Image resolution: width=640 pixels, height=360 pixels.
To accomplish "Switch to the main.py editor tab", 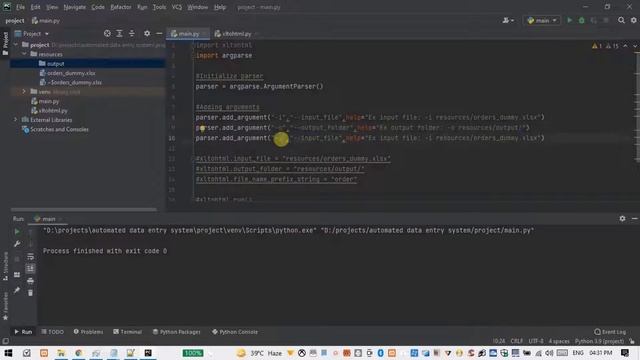I will point(188,34).
